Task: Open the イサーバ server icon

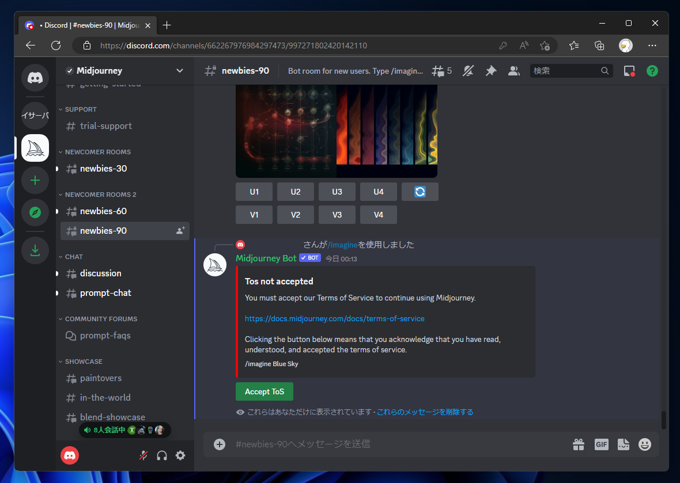Action: (35, 115)
